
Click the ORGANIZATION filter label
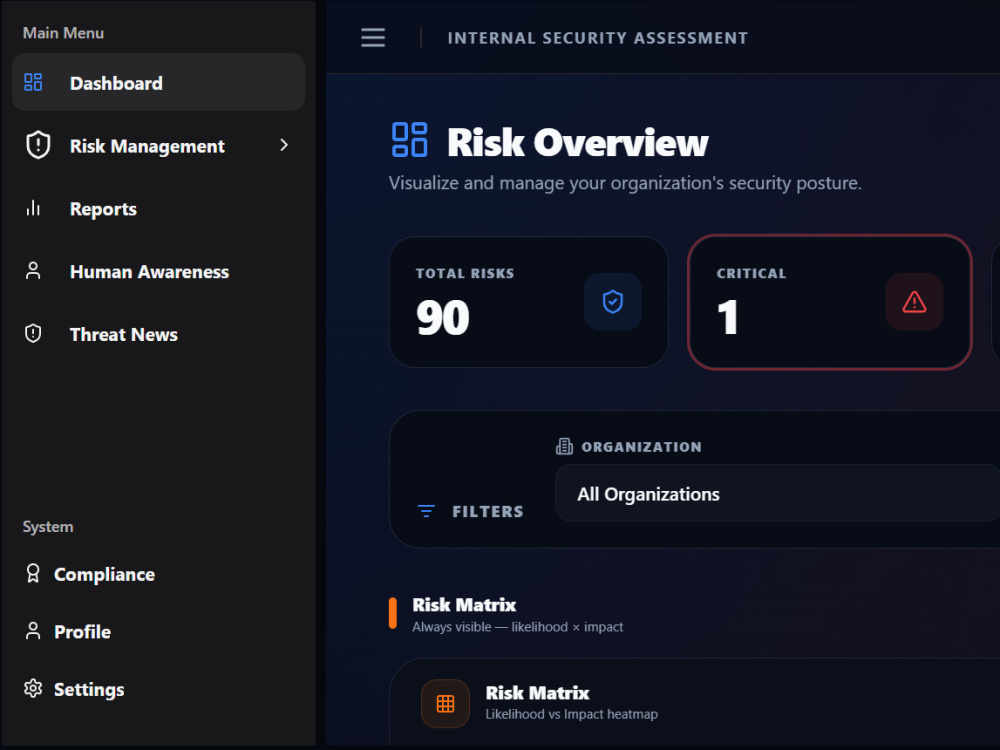click(x=642, y=446)
